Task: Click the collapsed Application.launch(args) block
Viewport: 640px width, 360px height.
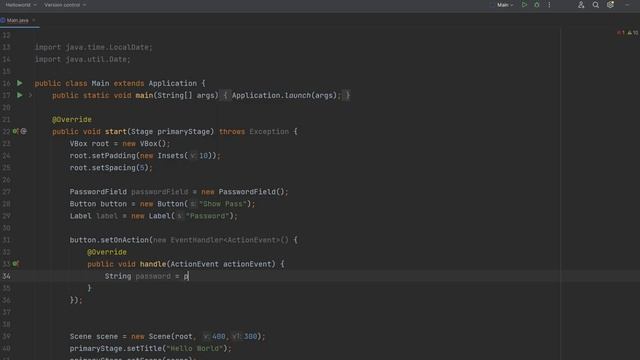Action: [x=286, y=96]
